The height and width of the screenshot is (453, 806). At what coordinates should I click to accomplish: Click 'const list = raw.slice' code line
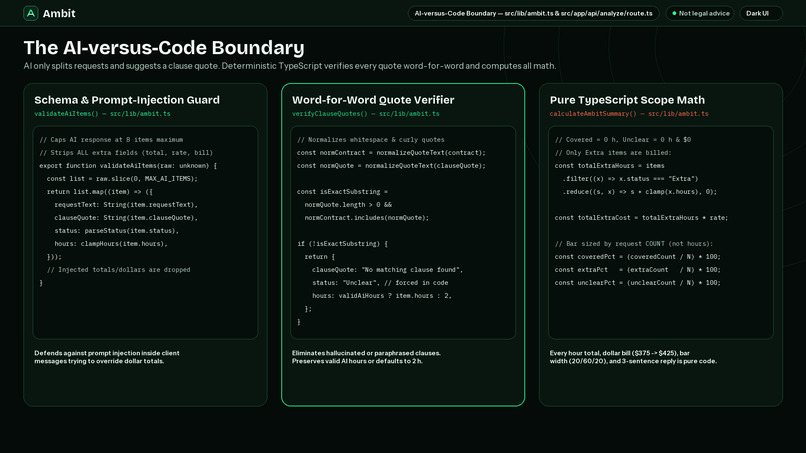(x=122, y=178)
